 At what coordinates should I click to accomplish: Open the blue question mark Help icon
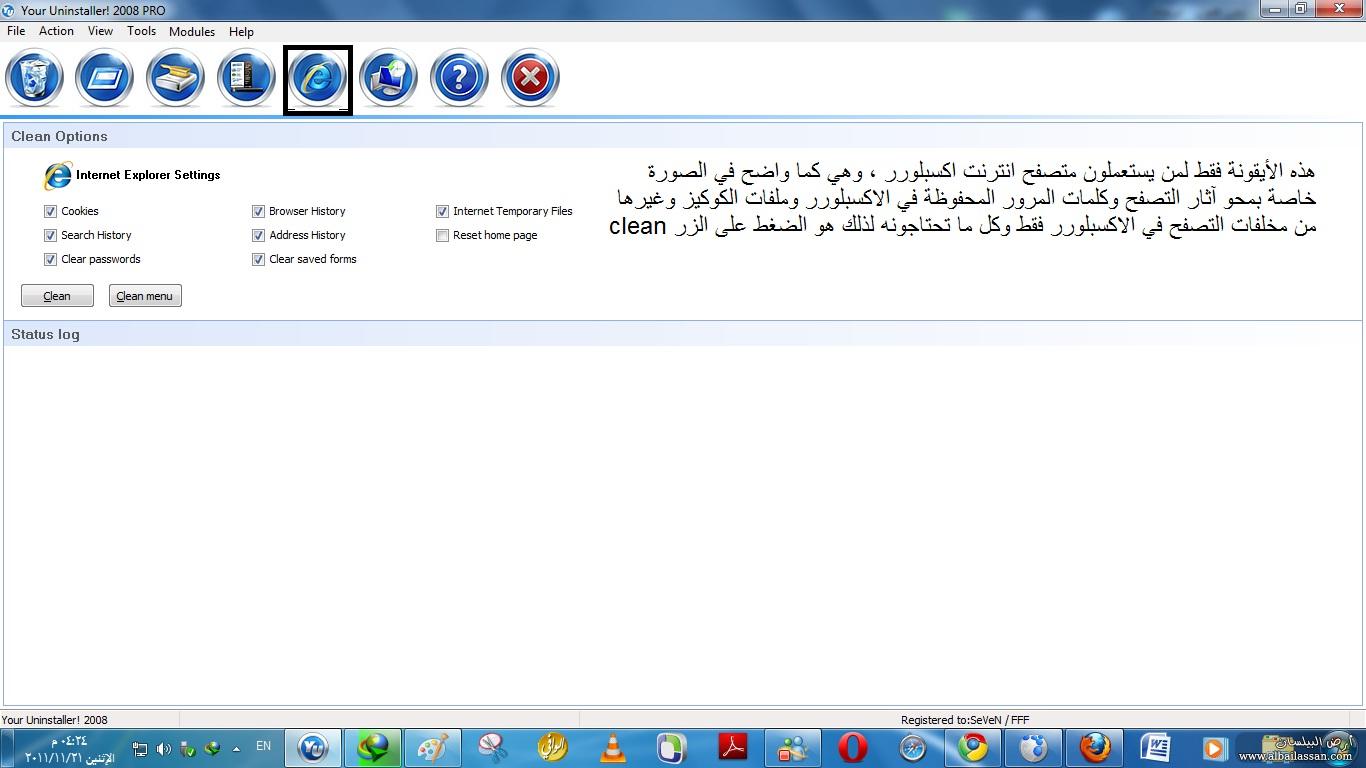pos(459,78)
